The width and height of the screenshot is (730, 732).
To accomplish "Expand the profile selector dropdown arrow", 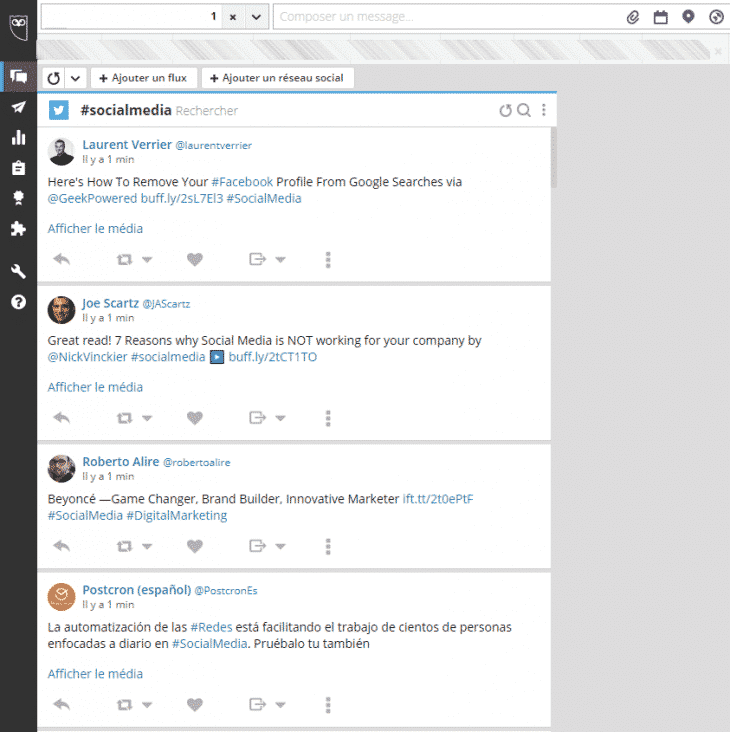I will (256, 17).
